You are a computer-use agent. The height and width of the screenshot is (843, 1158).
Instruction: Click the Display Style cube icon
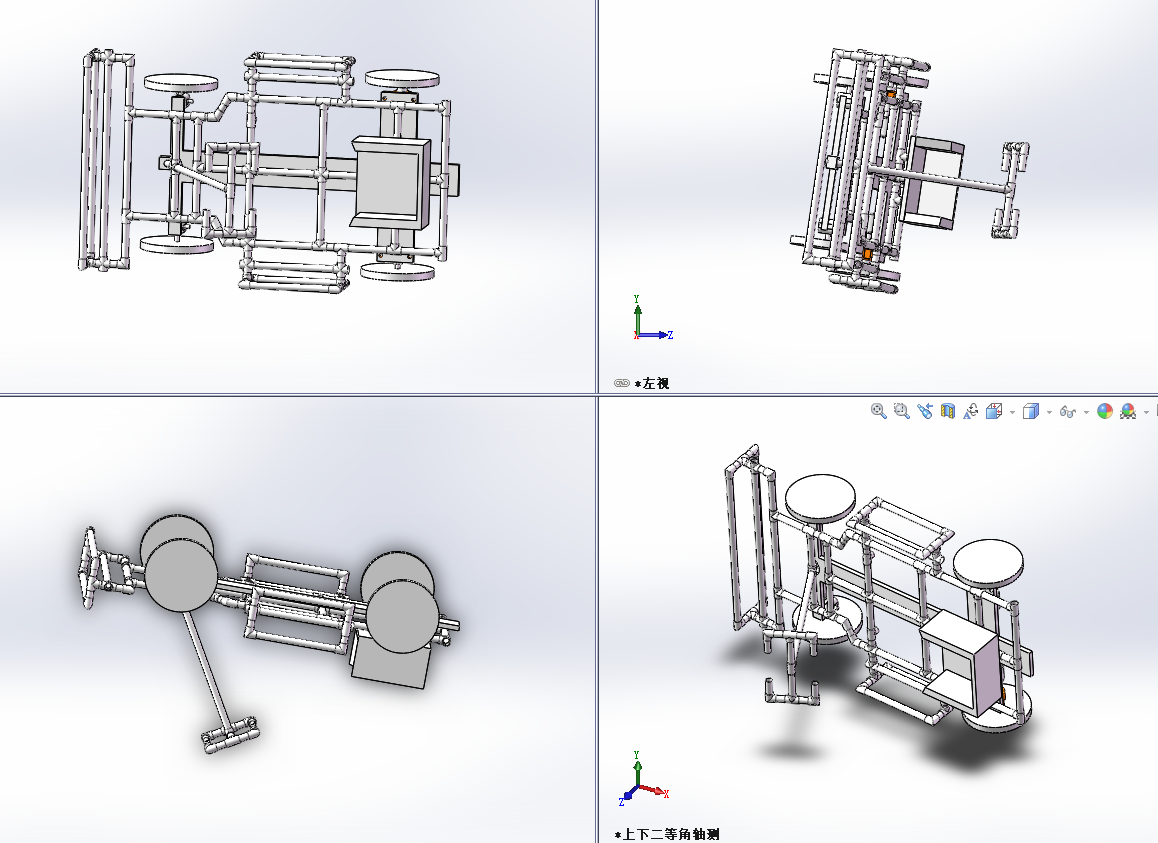pyautogui.click(x=1031, y=412)
